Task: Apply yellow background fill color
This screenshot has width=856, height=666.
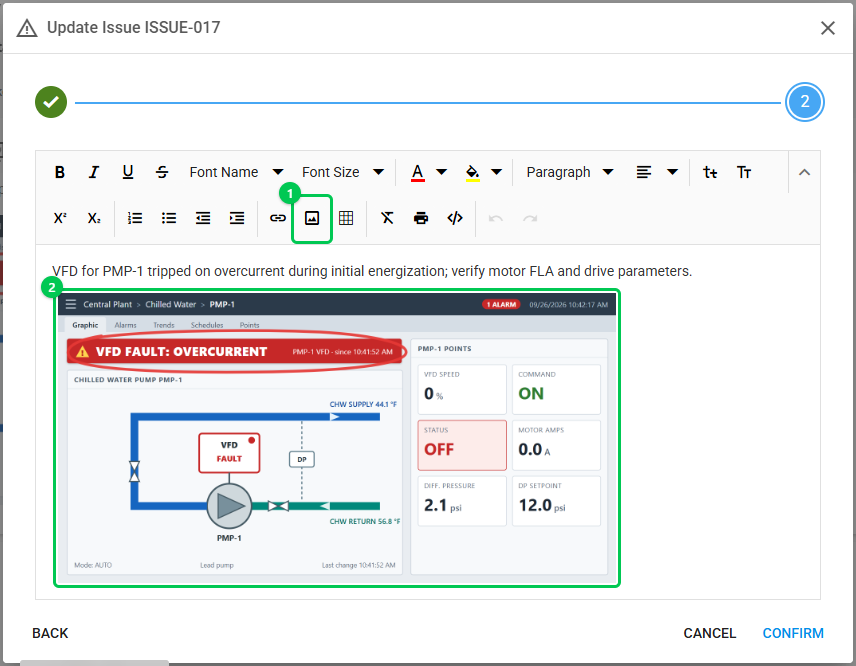Action: (x=473, y=173)
